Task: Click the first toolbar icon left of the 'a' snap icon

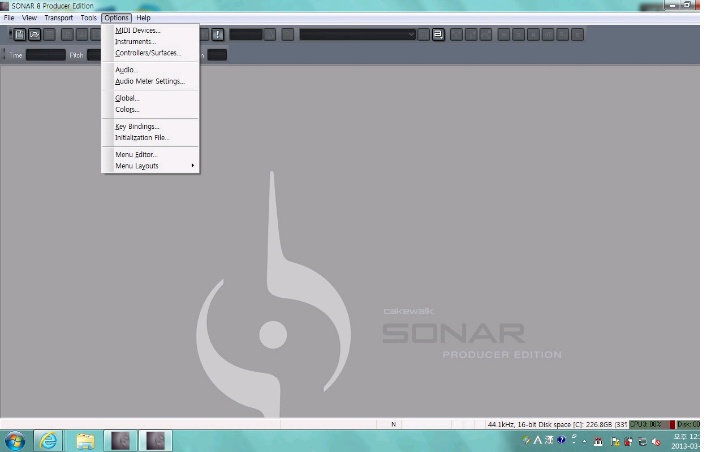Action: (423, 35)
